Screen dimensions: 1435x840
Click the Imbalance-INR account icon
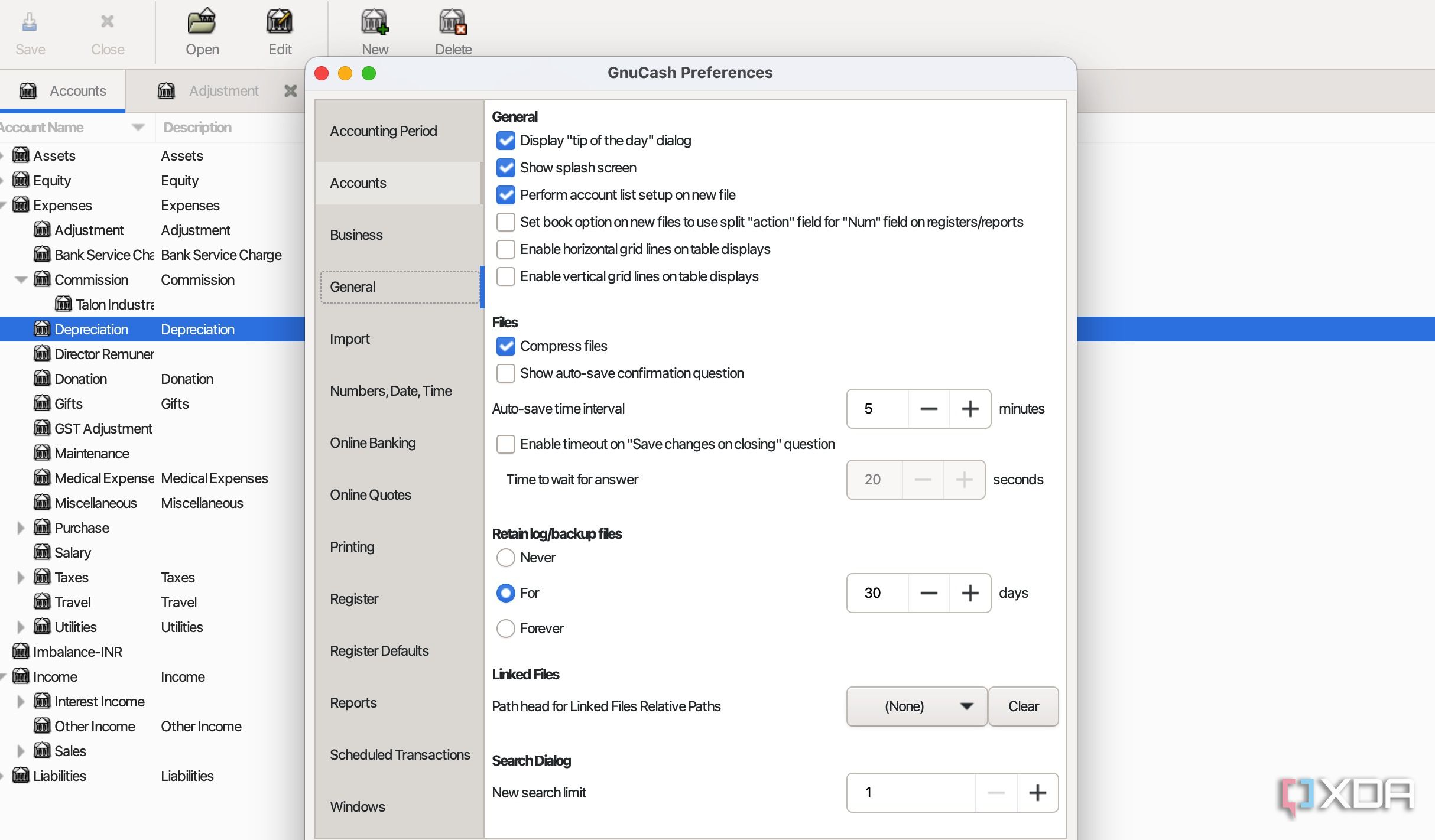tap(21, 652)
